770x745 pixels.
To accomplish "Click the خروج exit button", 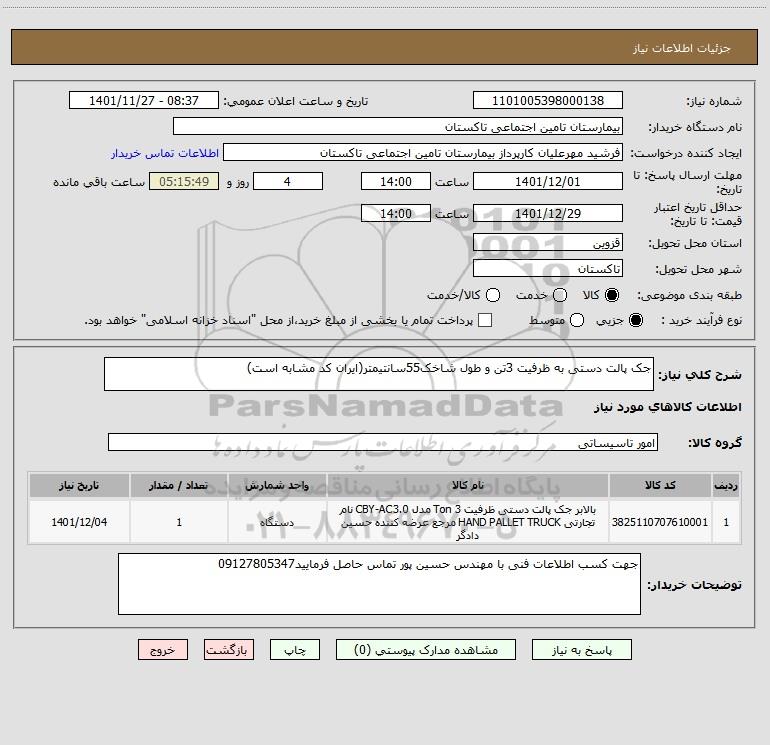I will coord(163,650).
